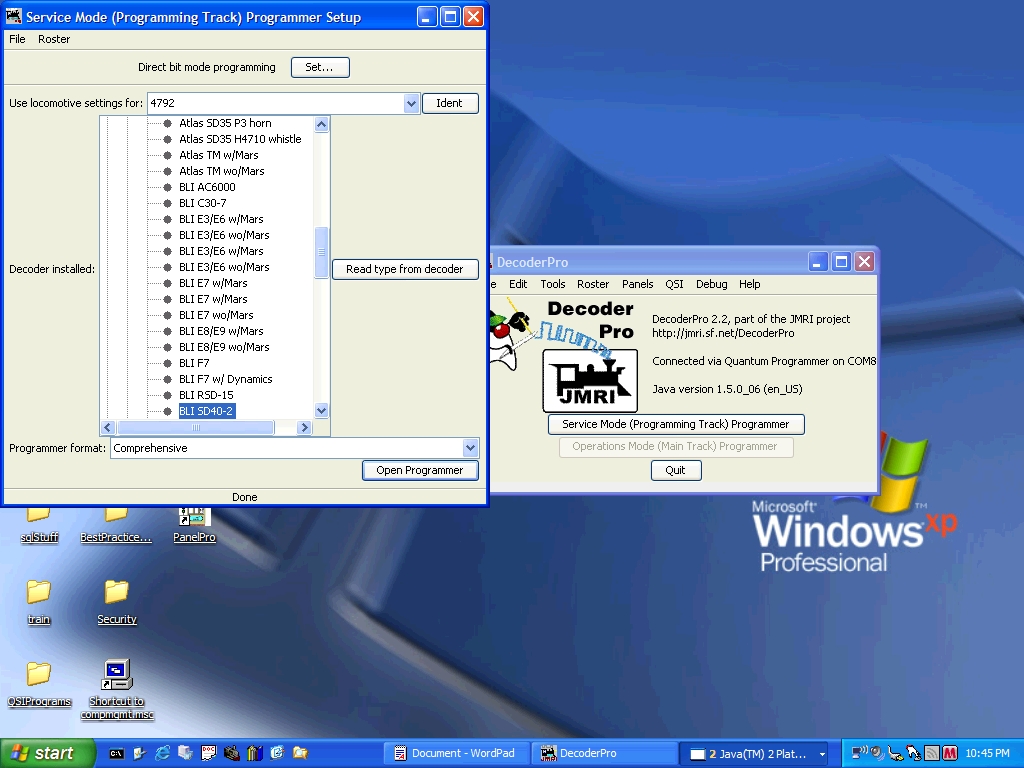This screenshot has width=1024, height=768.
Task: Open the QSIPrograms desktop folder
Action: click(x=39, y=684)
